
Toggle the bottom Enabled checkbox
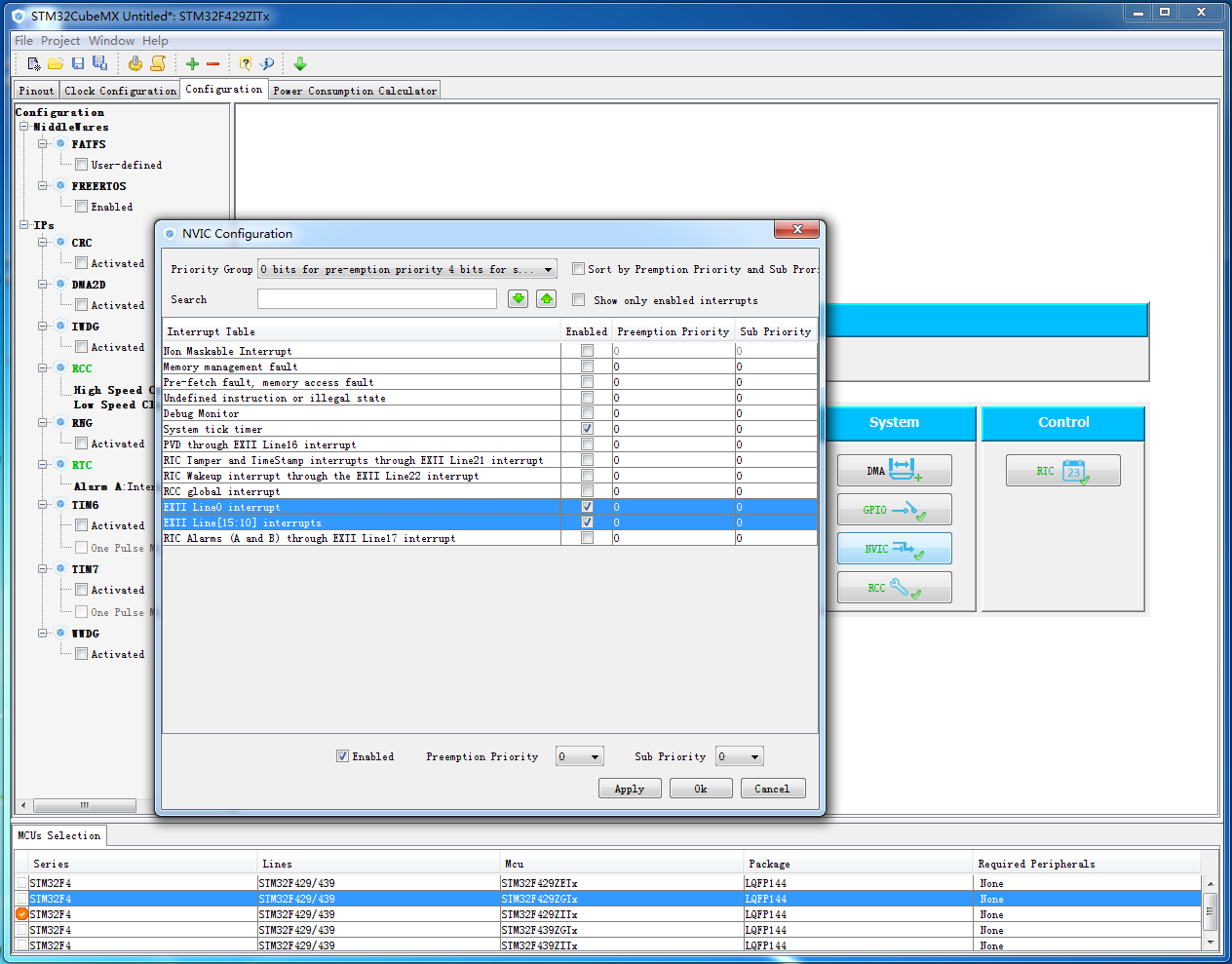[x=342, y=756]
